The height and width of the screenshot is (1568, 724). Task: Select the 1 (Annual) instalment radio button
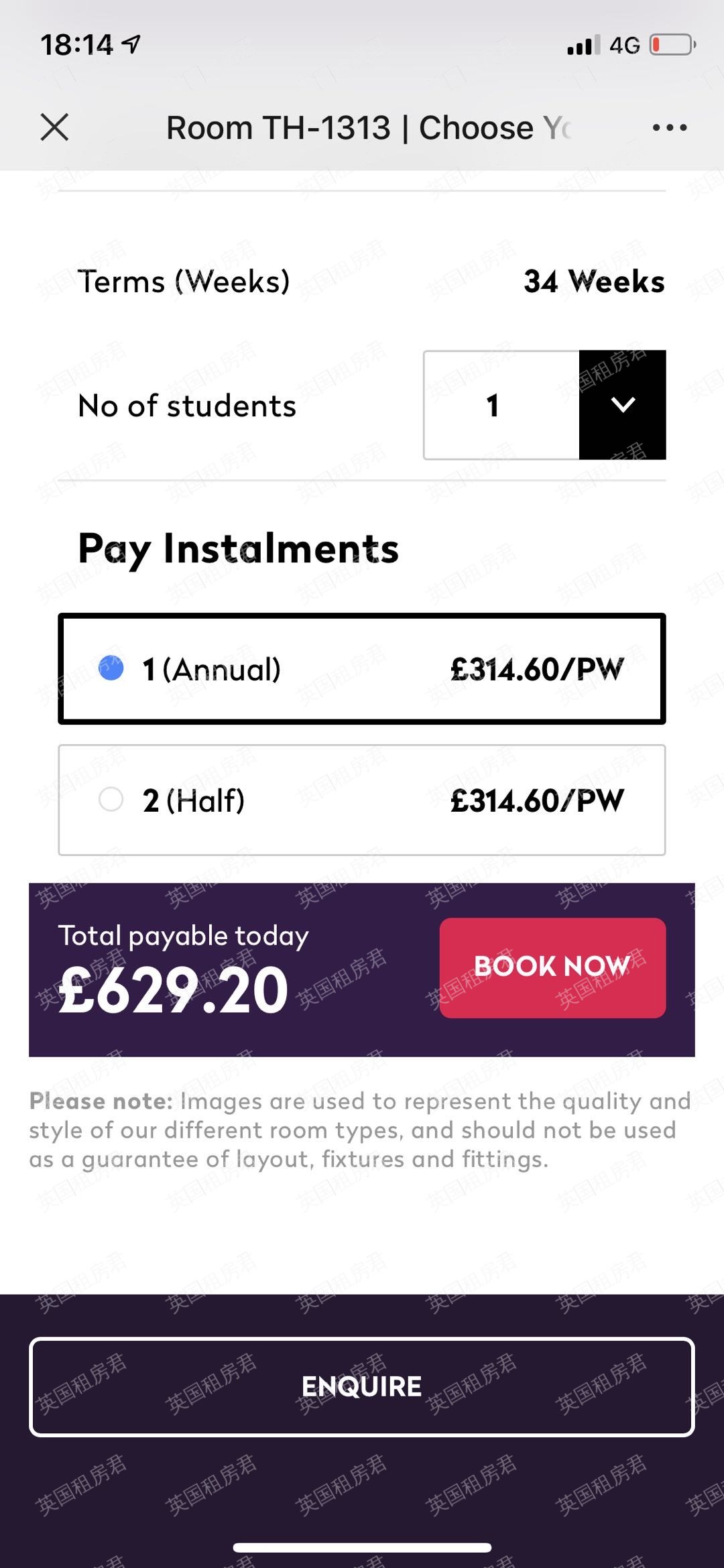pos(111,668)
